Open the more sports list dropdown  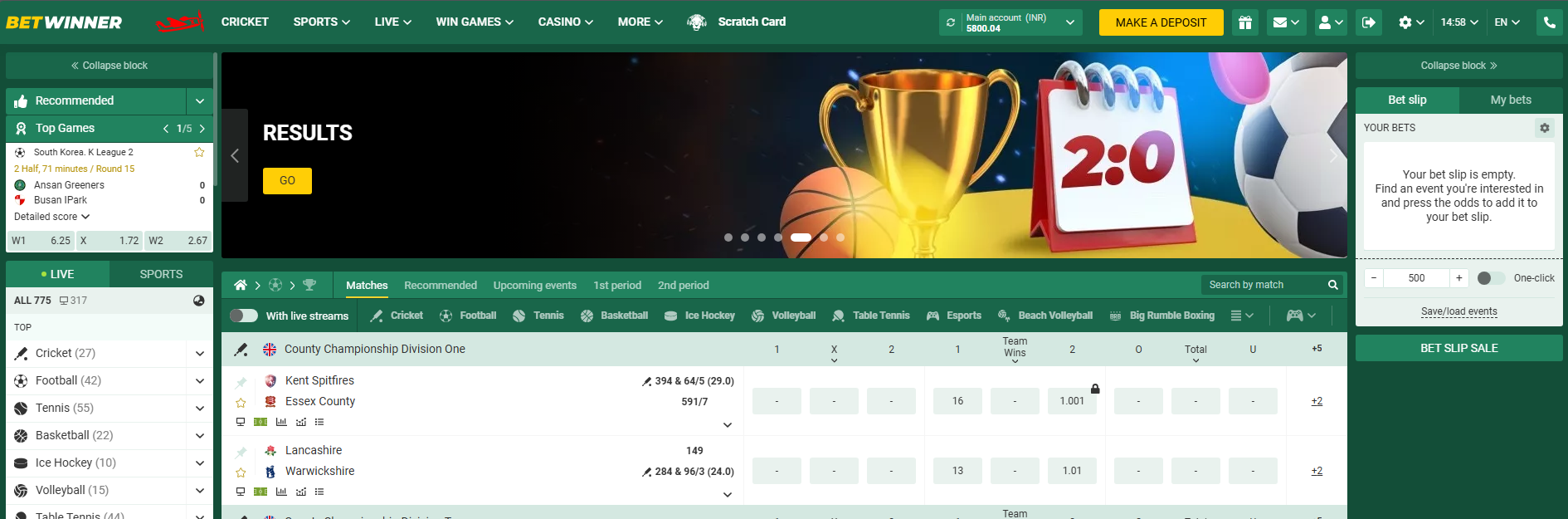(x=1242, y=316)
